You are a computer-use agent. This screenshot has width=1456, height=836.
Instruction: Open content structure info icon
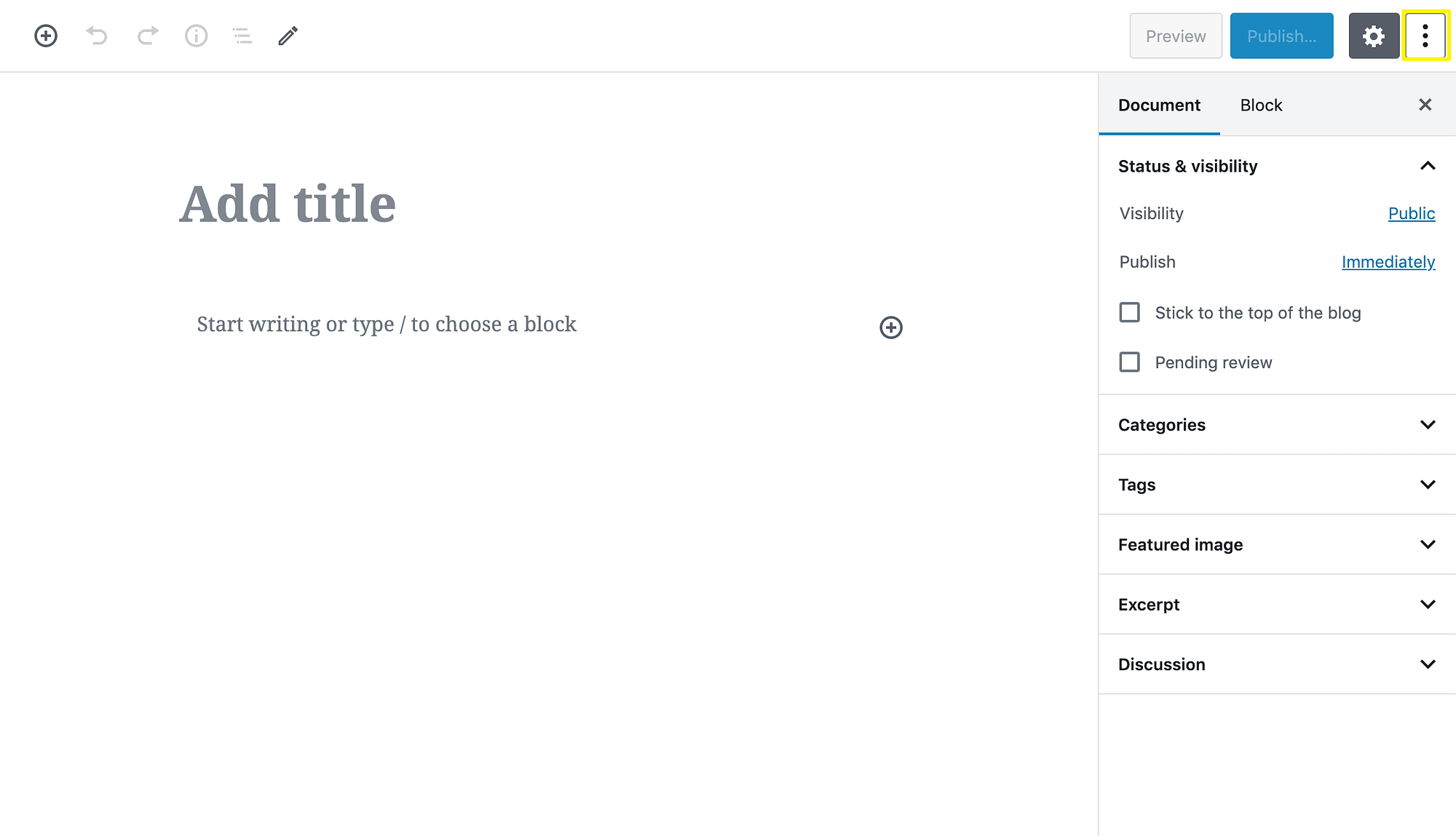point(195,36)
